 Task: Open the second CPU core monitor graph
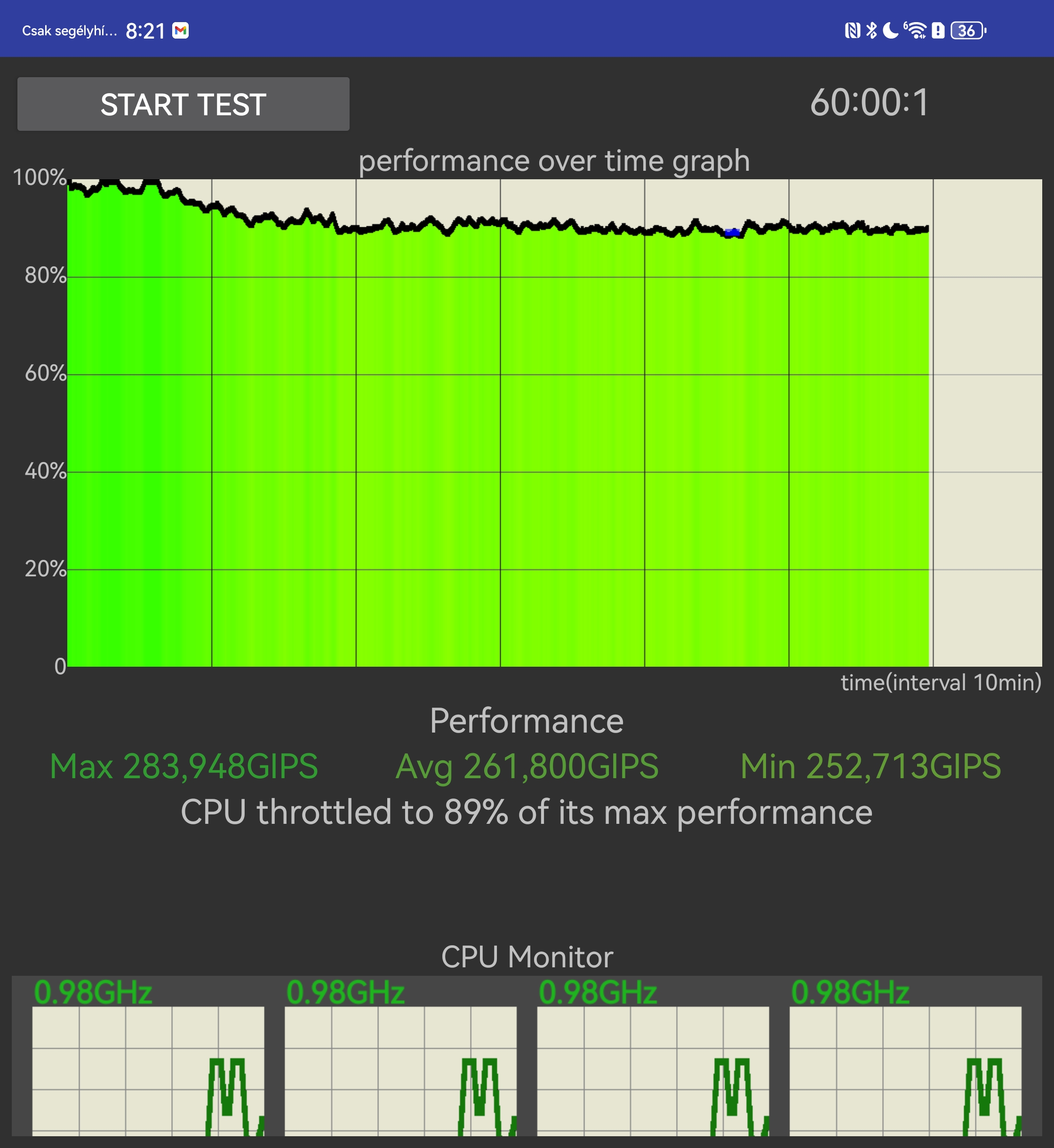click(x=400, y=1070)
